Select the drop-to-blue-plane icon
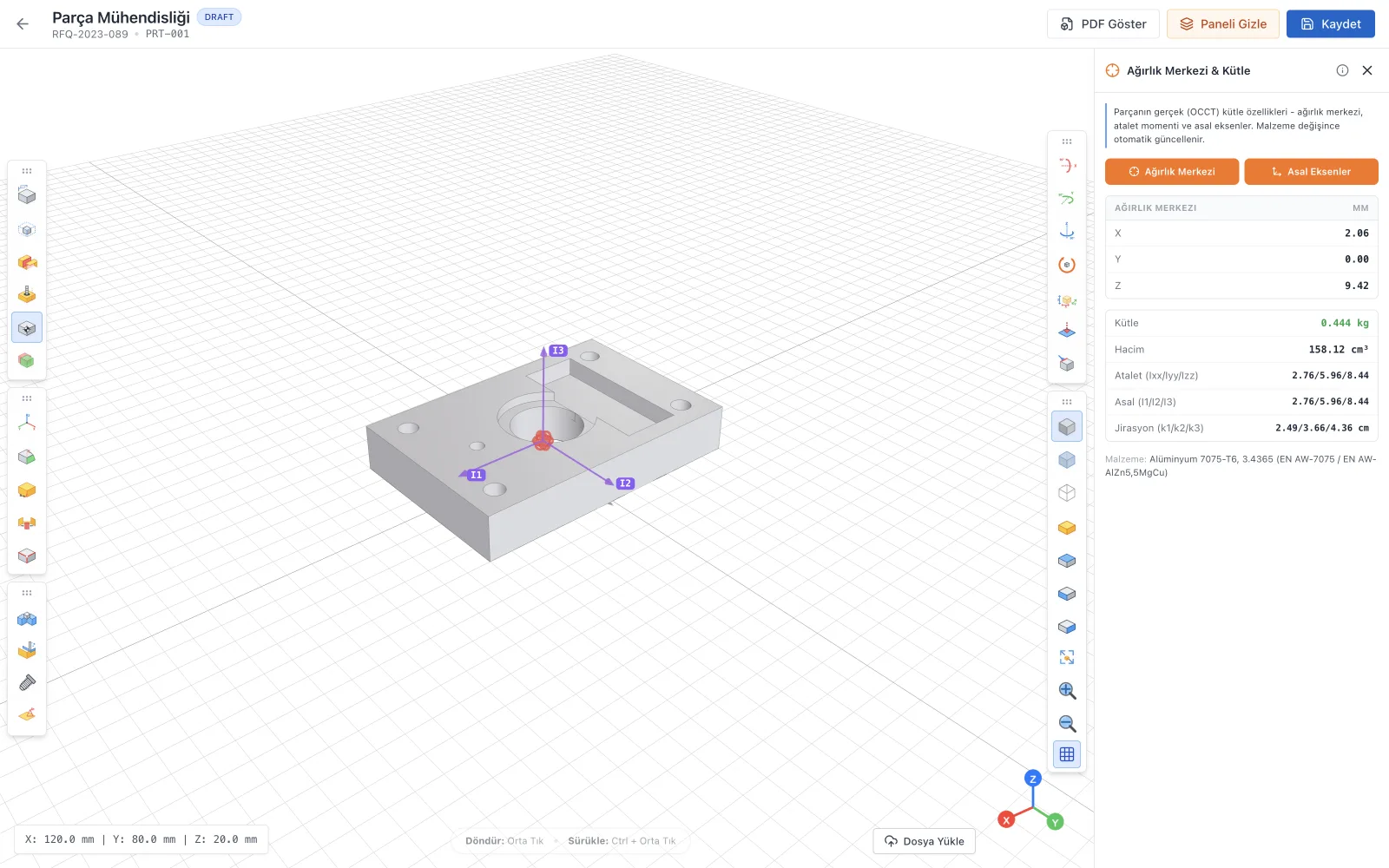The width and height of the screenshot is (1389, 868). click(1067, 331)
